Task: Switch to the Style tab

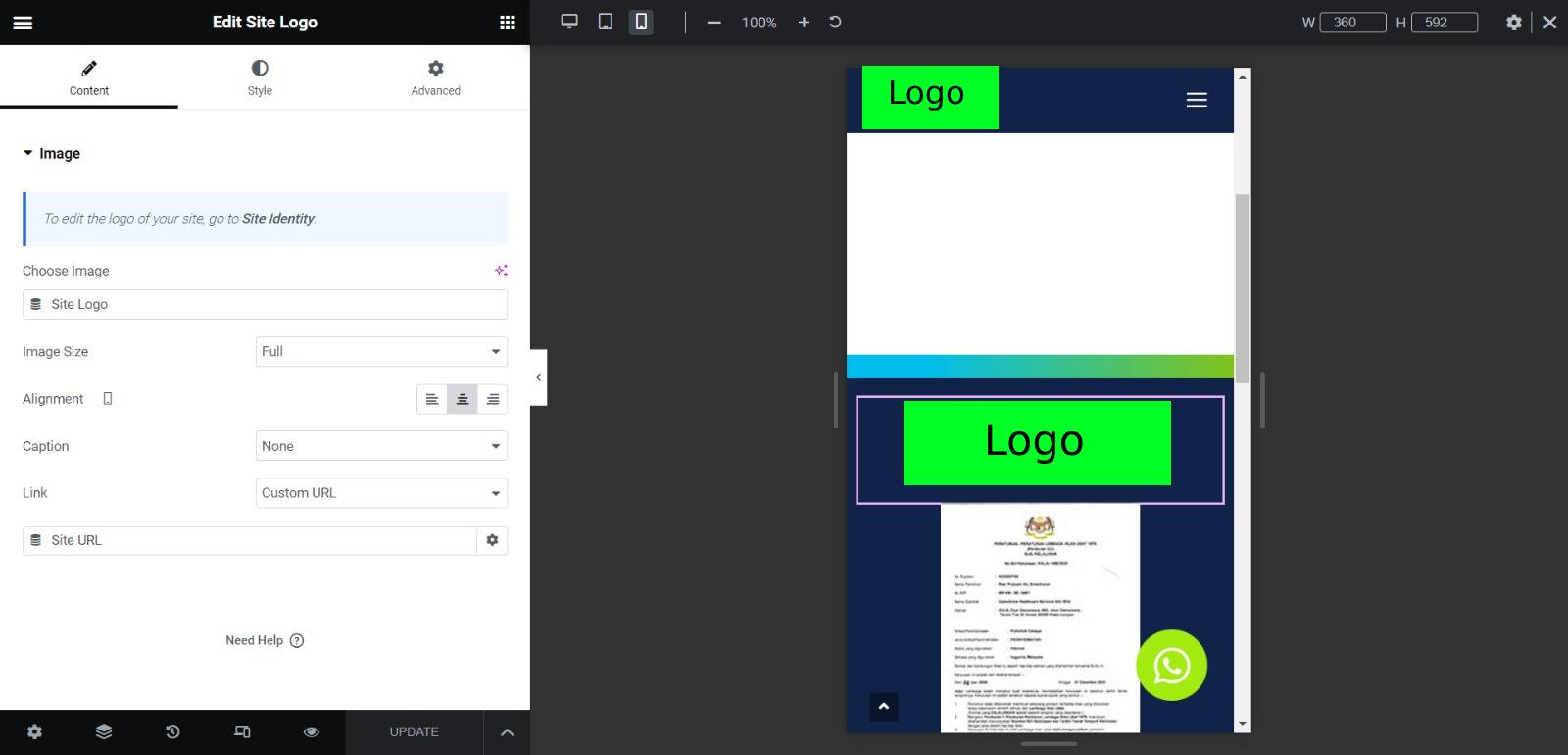Action: coord(260,77)
